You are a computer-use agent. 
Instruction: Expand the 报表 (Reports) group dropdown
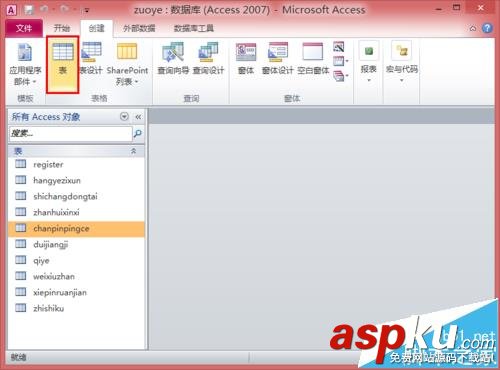369,62
